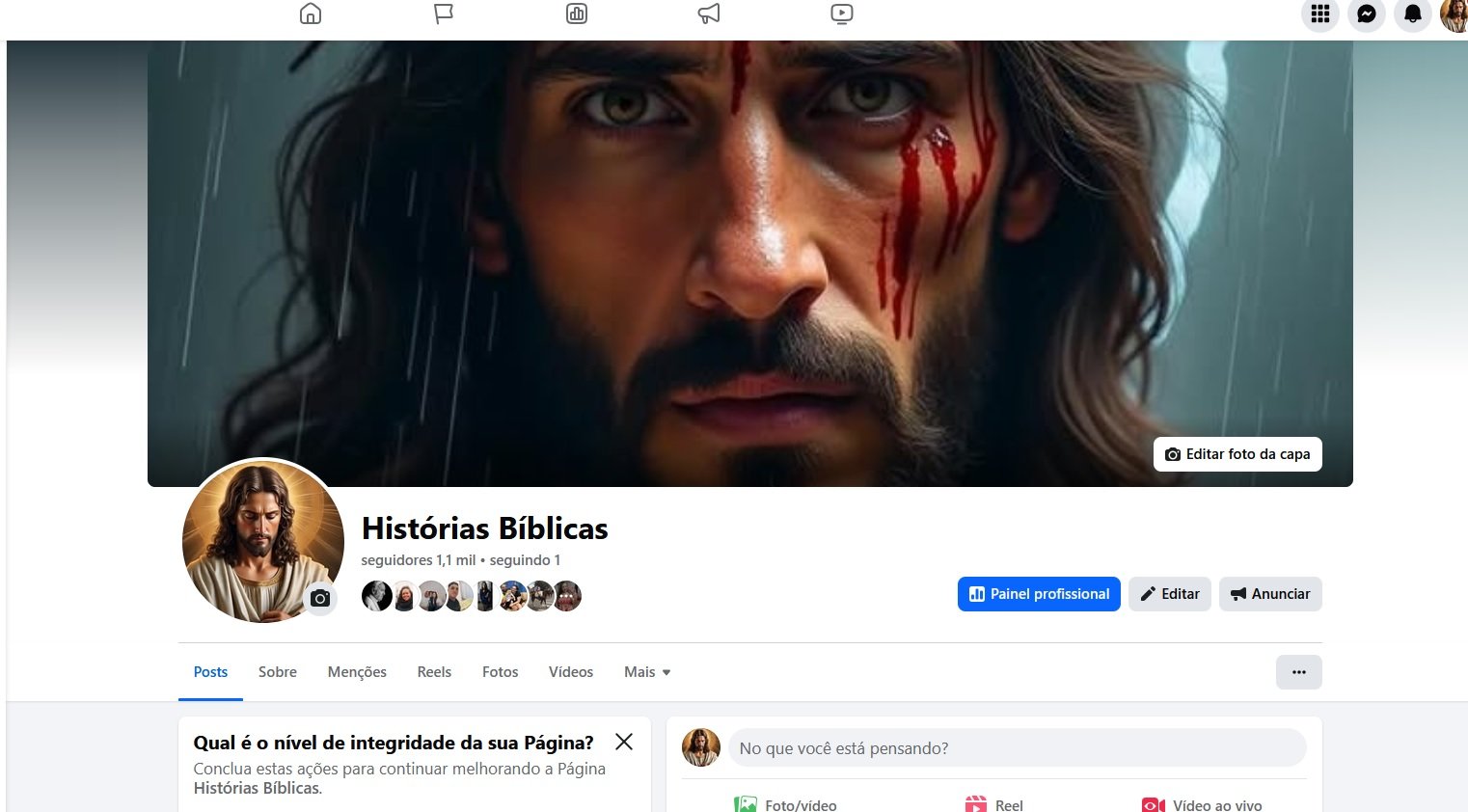Switch to the Sobre tab

coord(278,672)
